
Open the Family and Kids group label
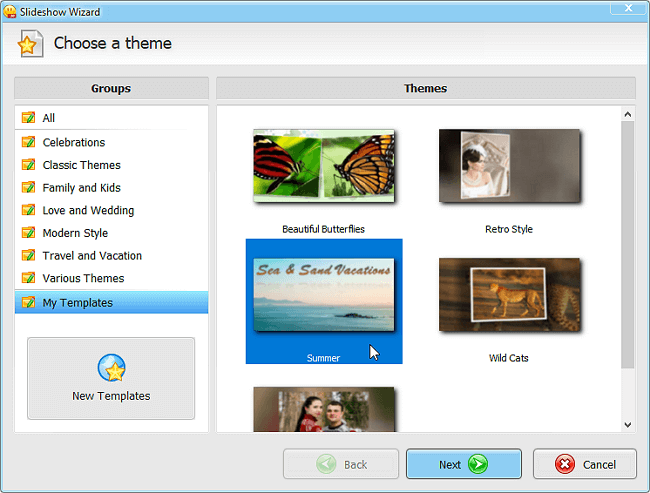pos(82,188)
